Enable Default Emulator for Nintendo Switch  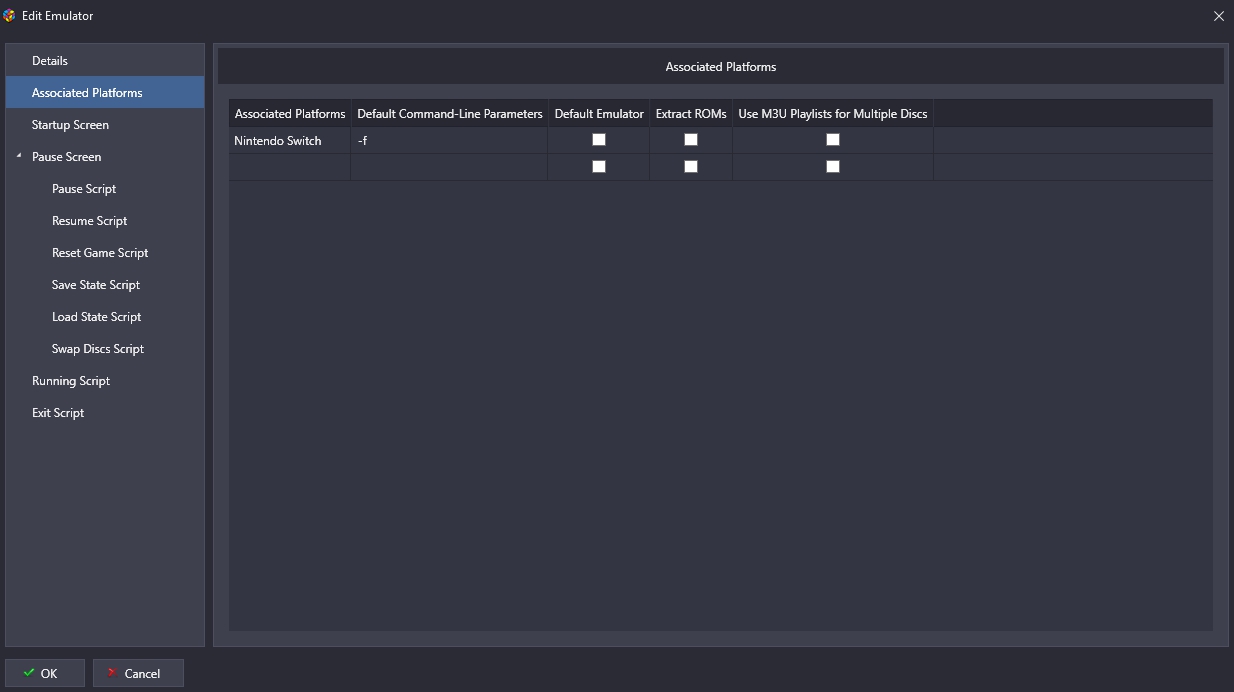click(x=599, y=140)
